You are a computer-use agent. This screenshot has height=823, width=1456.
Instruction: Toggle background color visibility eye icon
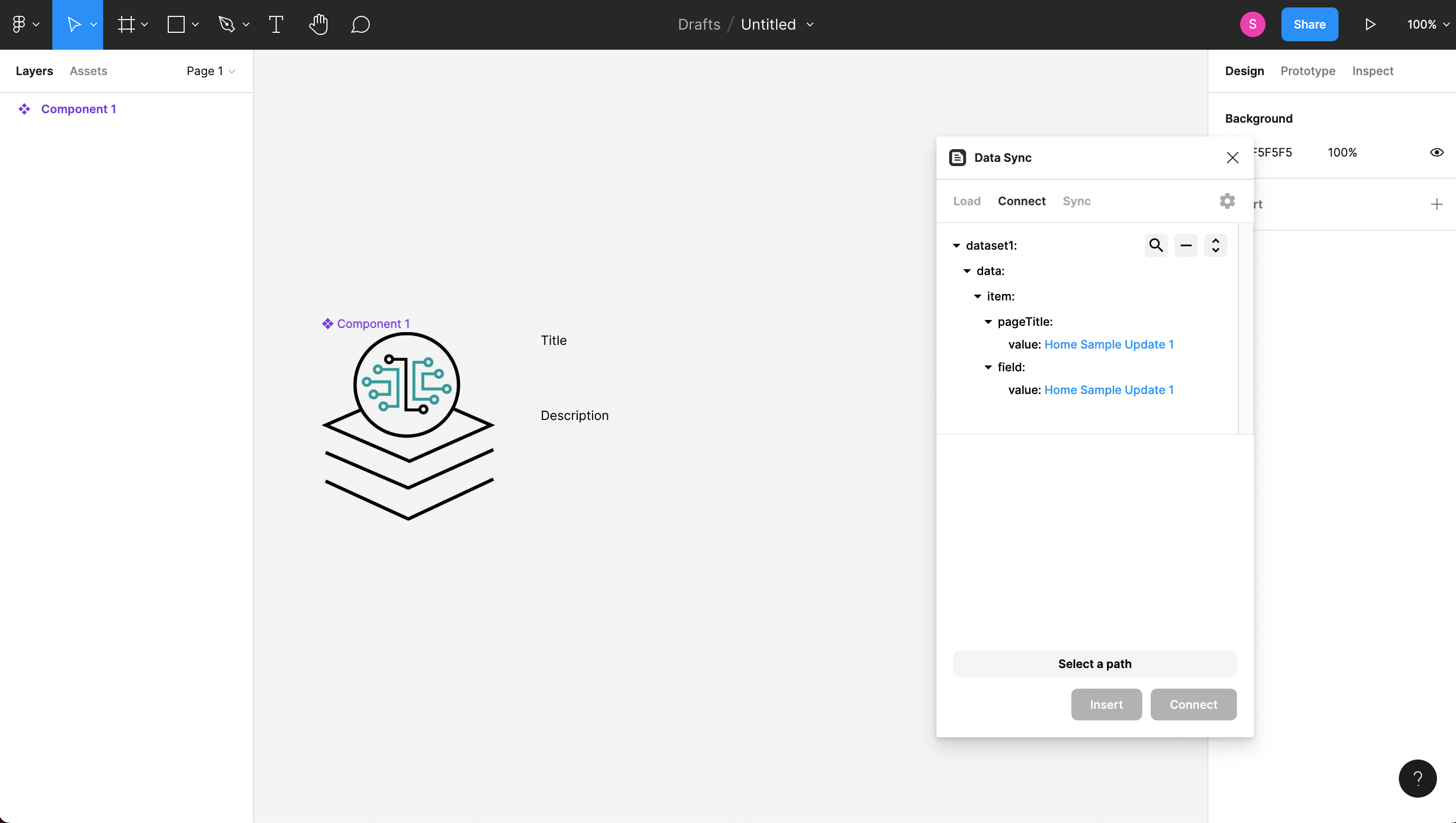point(1437,152)
